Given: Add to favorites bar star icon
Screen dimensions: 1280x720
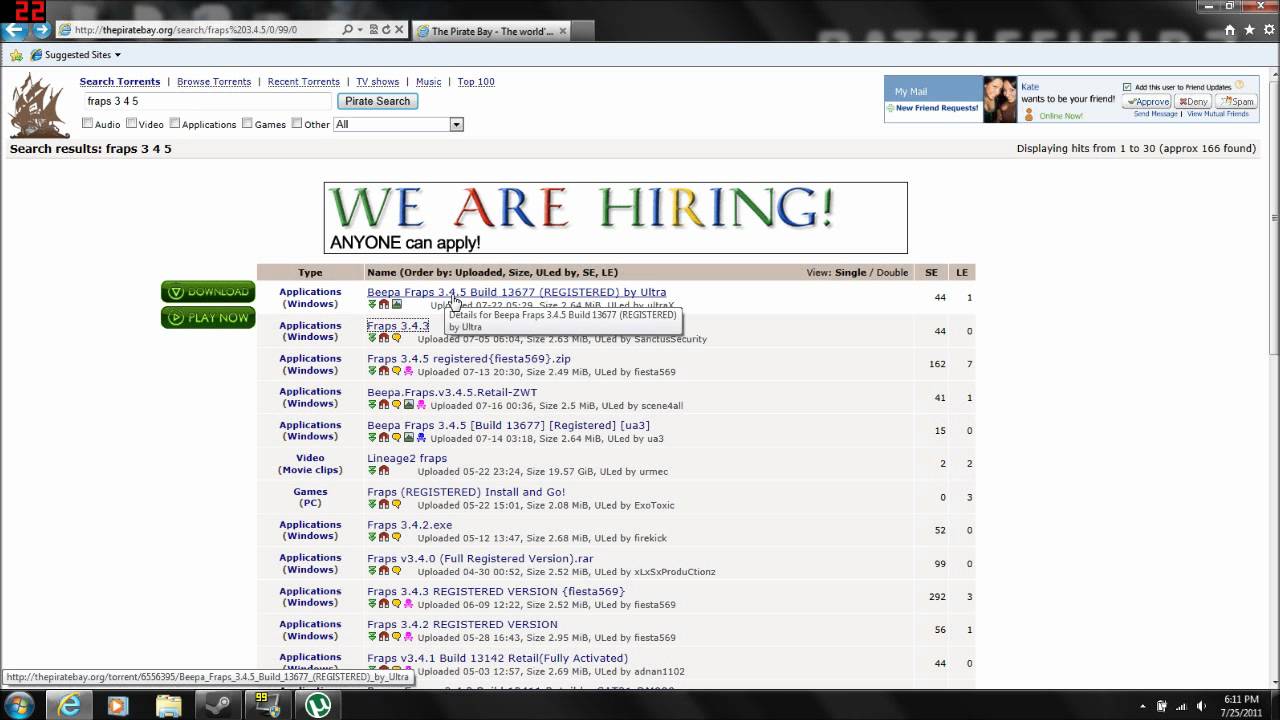Looking at the screenshot, I should pyautogui.click(x=15, y=55).
